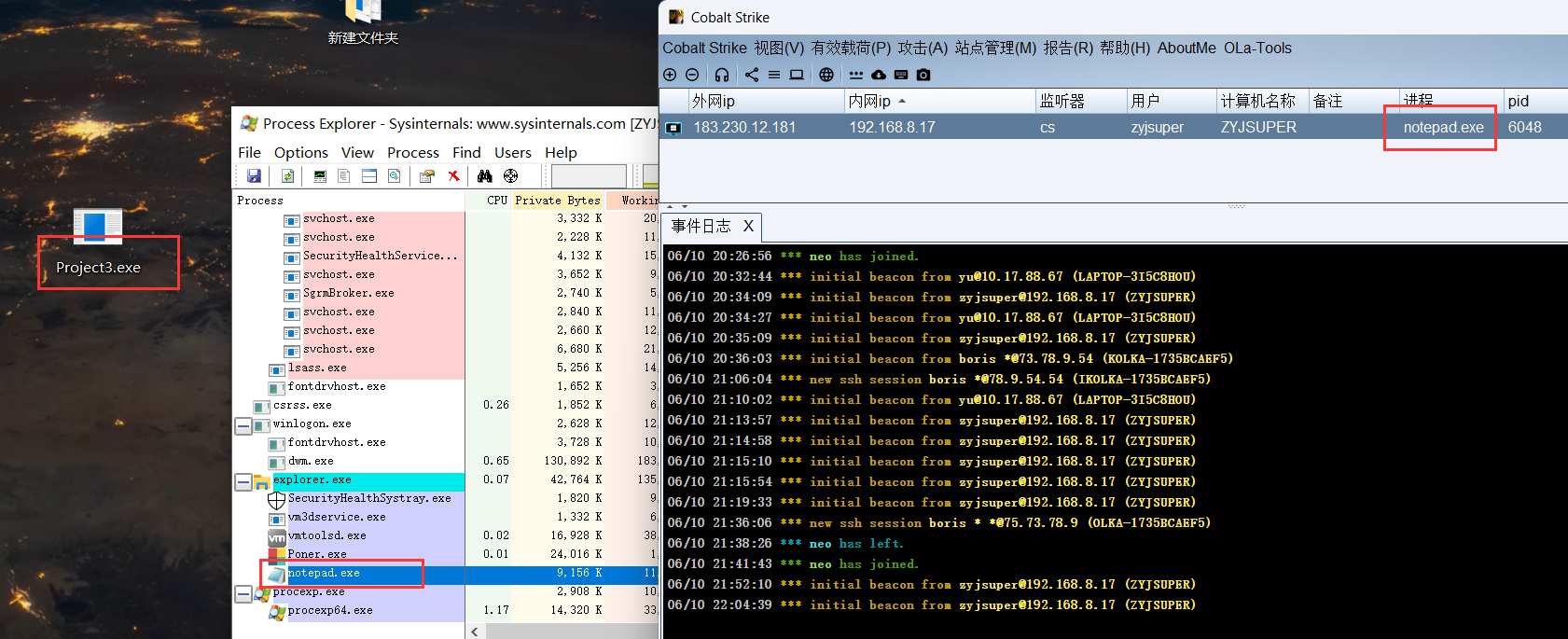Click left arrow of horizontal scrollbar
The width and height of the screenshot is (1568, 639).
(x=476, y=632)
